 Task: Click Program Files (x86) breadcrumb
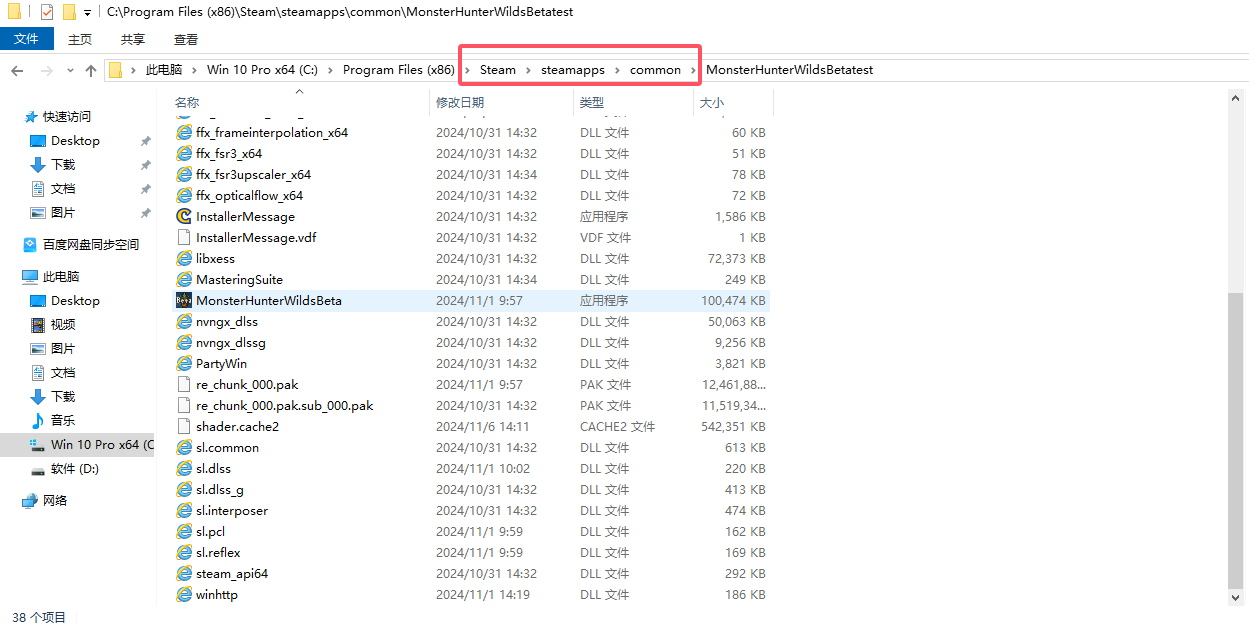point(398,70)
